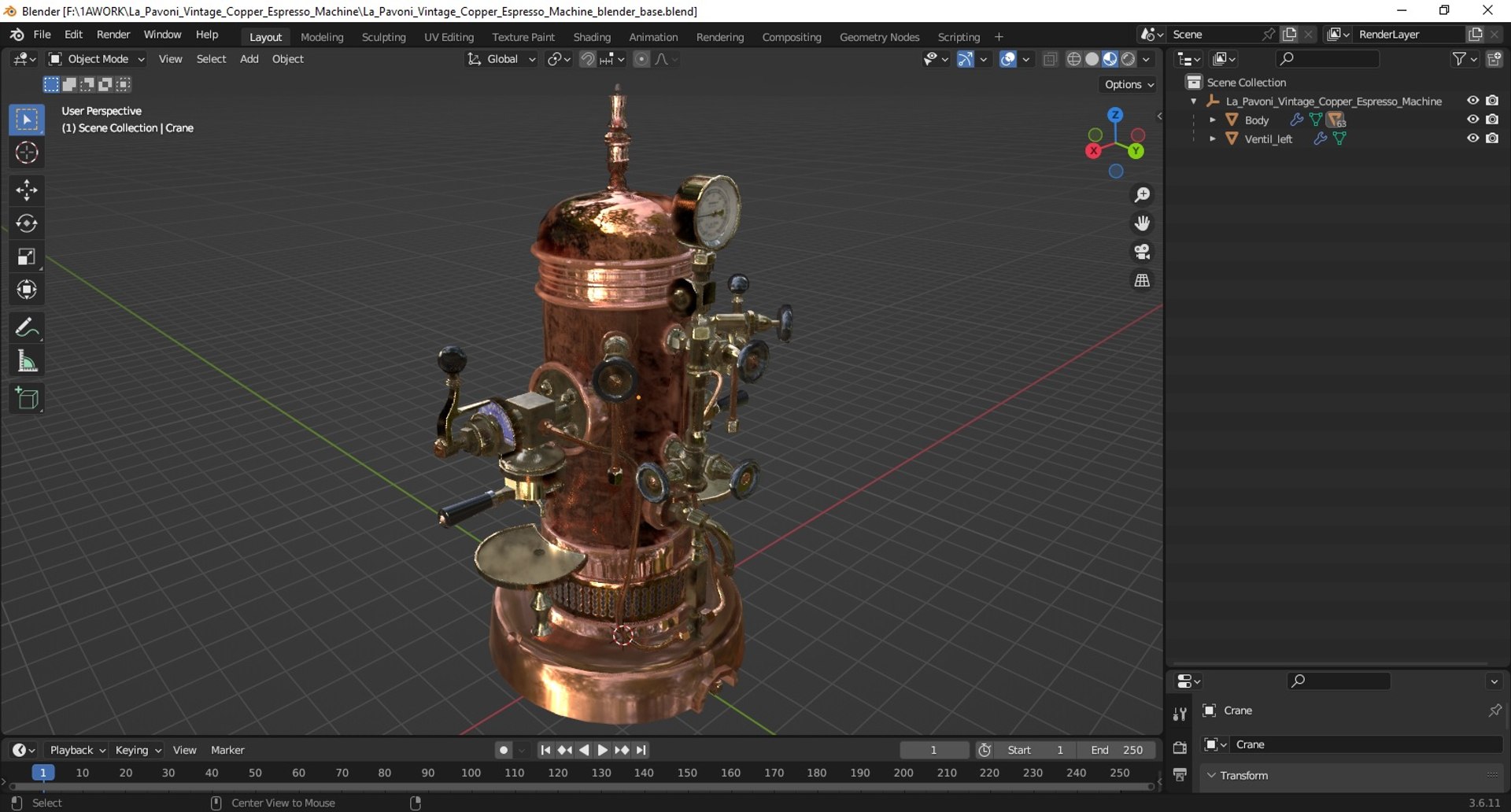Activate the Select Box tool
This screenshot has width=1511, height=812.
(x=27, y=120)
